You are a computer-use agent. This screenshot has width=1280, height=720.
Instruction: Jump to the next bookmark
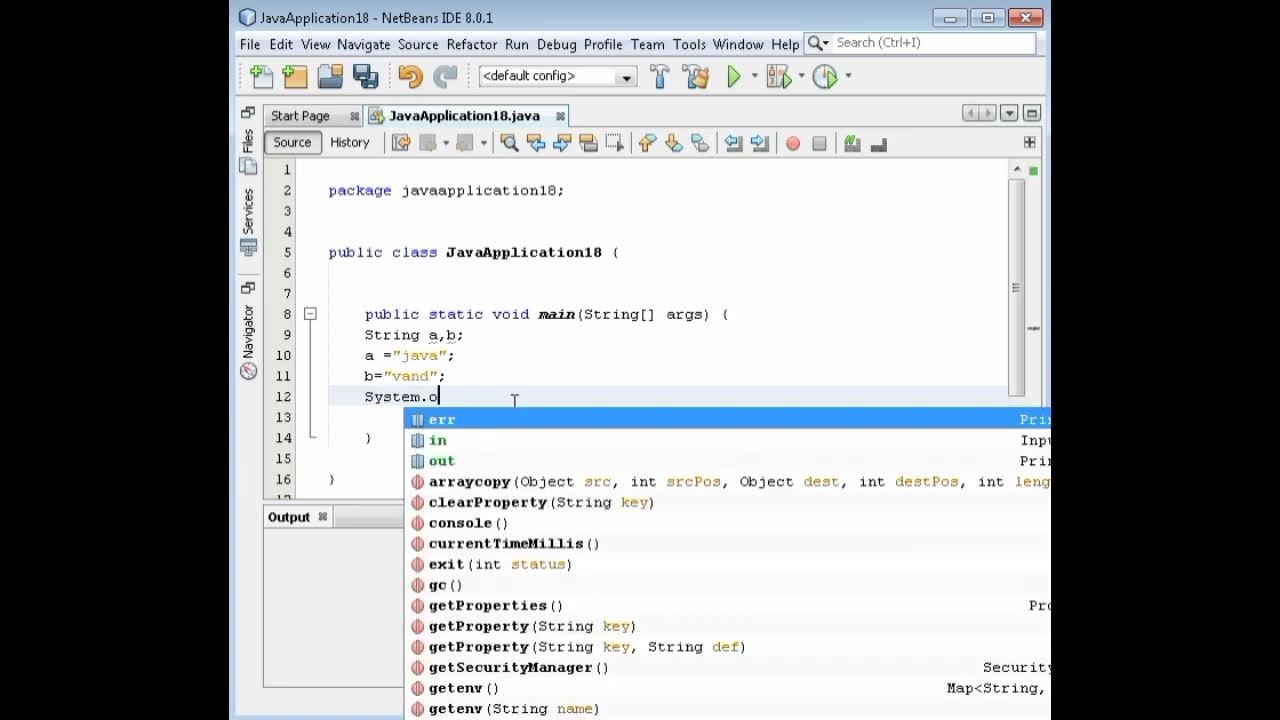673,143
